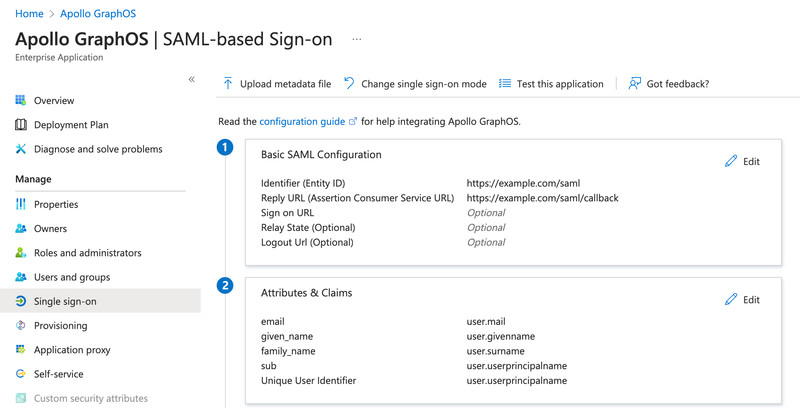Click the Basic SAML Configuration heading
800x408 pixels.
click(x=321, y=155)
